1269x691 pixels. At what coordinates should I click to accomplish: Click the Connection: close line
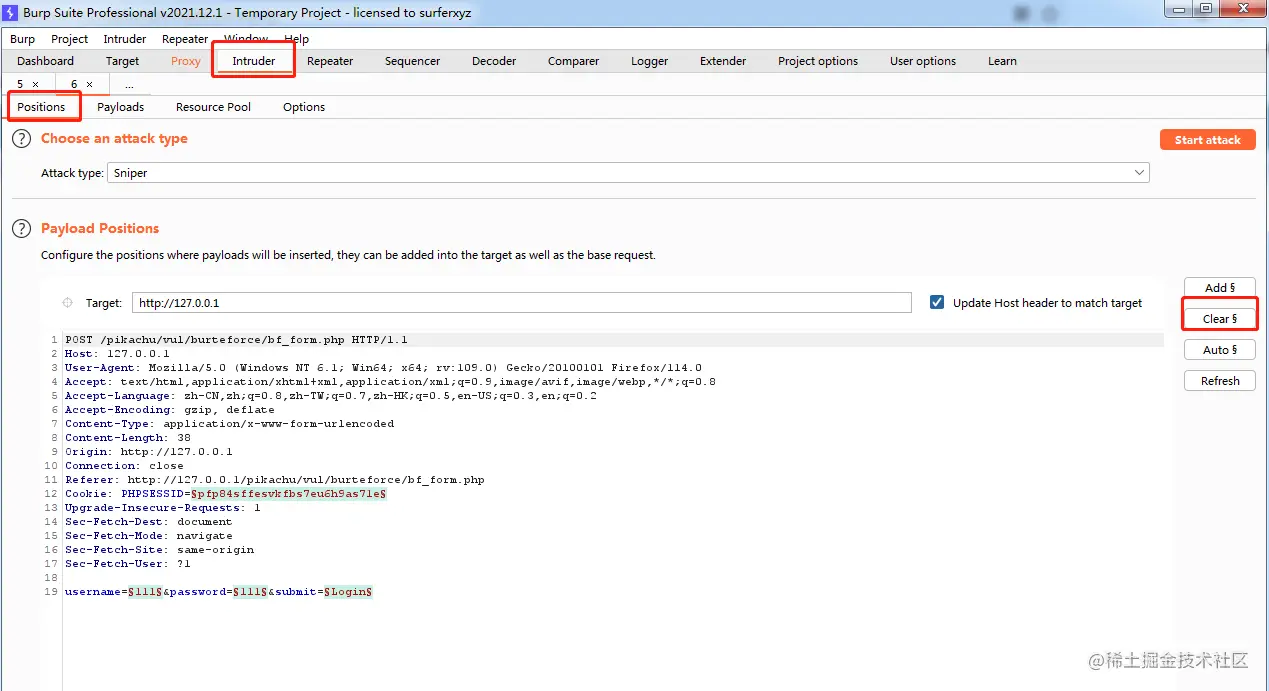pyautogui.click(x=124, y=466)
